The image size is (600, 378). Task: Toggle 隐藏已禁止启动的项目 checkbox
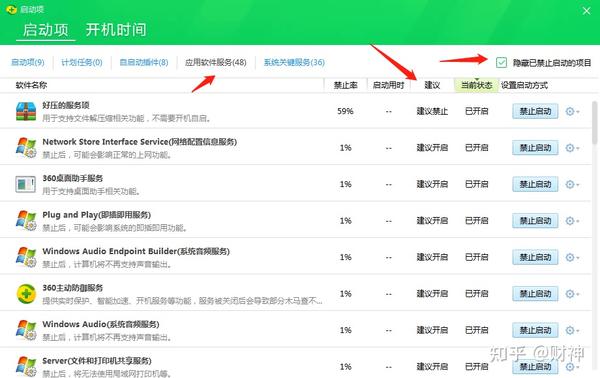pyautogui.click(x=501, y=62)
